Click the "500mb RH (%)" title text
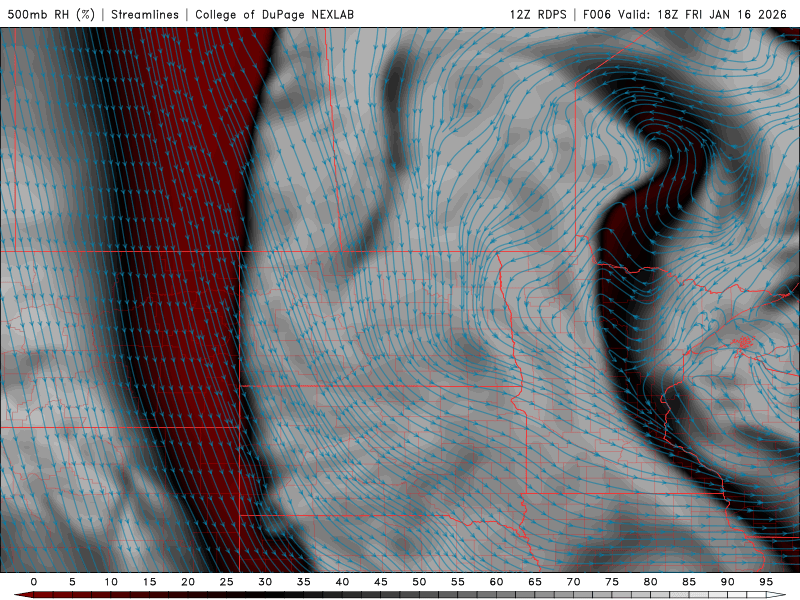The height and width of the screenshot is (600, 800). (52, 14)
